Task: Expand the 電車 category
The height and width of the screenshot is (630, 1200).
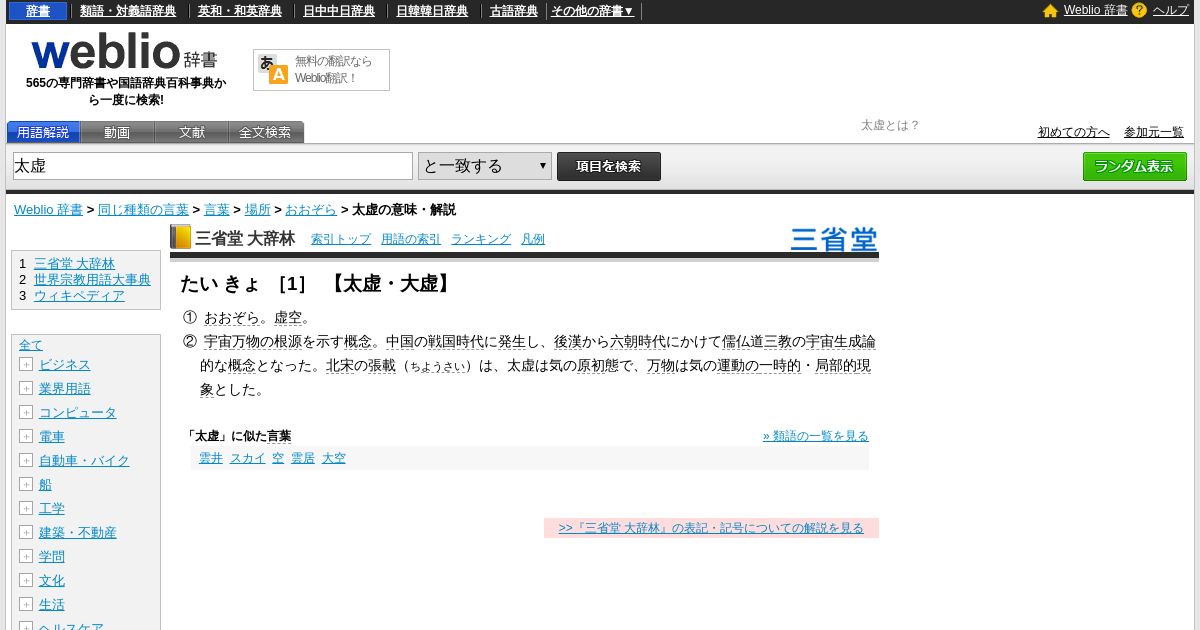Action: click(26, 436)
